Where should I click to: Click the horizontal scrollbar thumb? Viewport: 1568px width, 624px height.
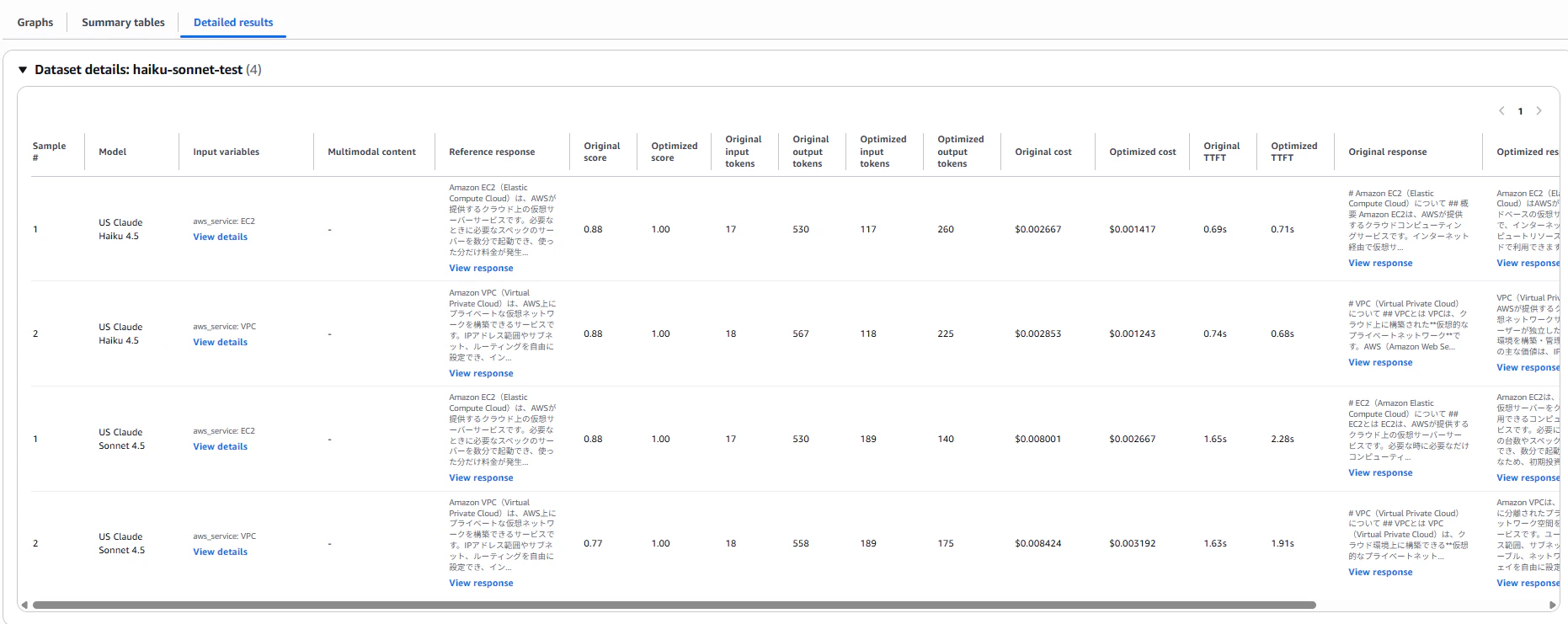(x=674, y=605)
